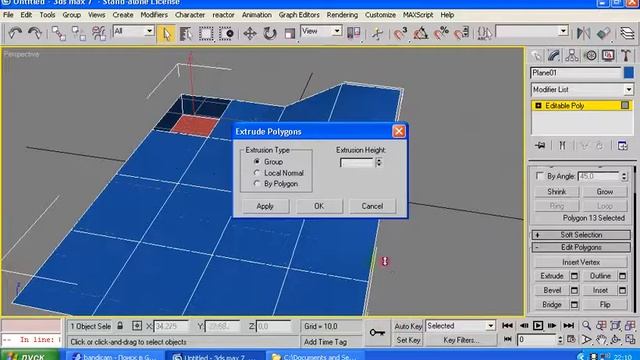Activate the Unlink Selection tool

click(78, 33)
